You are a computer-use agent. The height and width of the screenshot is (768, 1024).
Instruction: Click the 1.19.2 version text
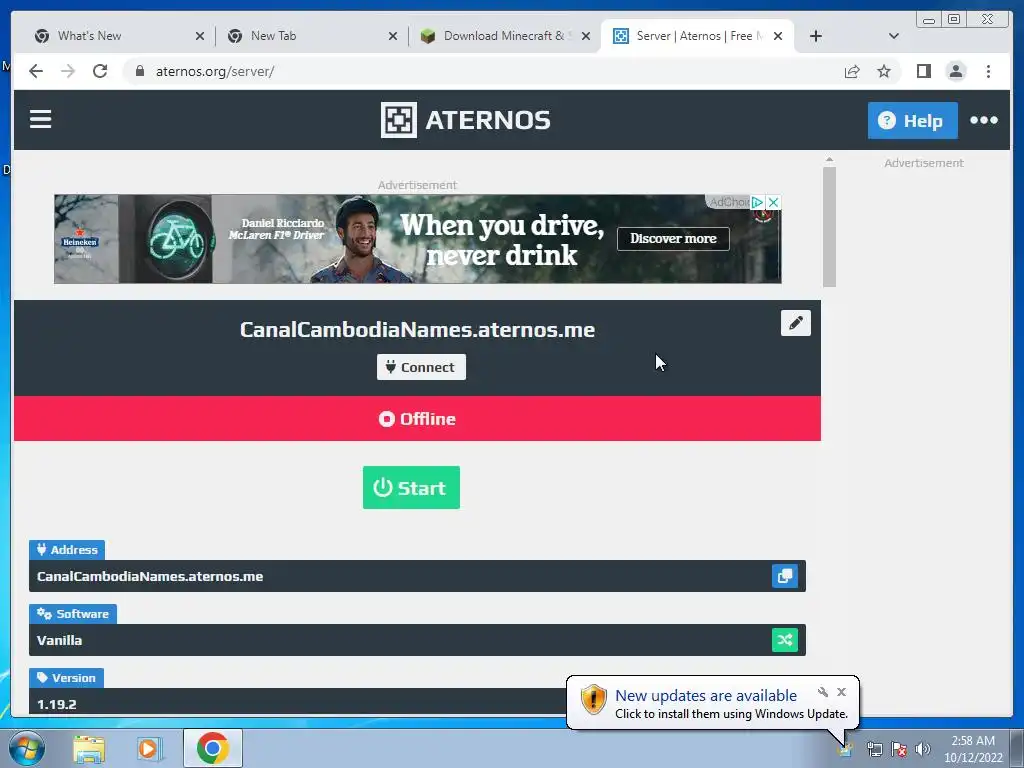coord(57,704)
